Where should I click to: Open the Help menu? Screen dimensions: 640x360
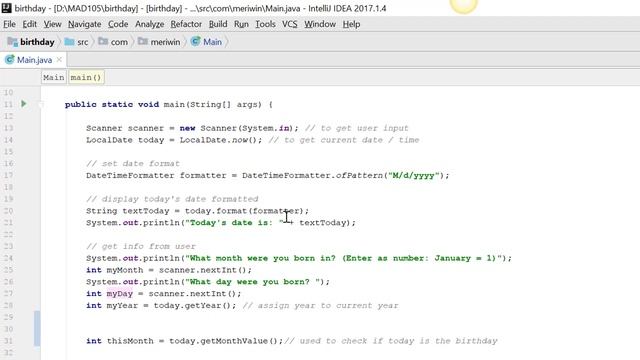(x=351, y=24)
